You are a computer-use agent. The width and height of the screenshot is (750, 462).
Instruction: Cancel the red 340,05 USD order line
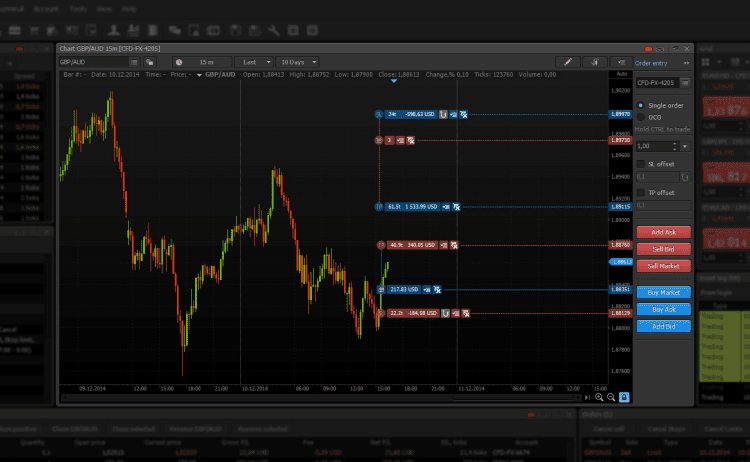pyautogui.click(x=454, y=245)
